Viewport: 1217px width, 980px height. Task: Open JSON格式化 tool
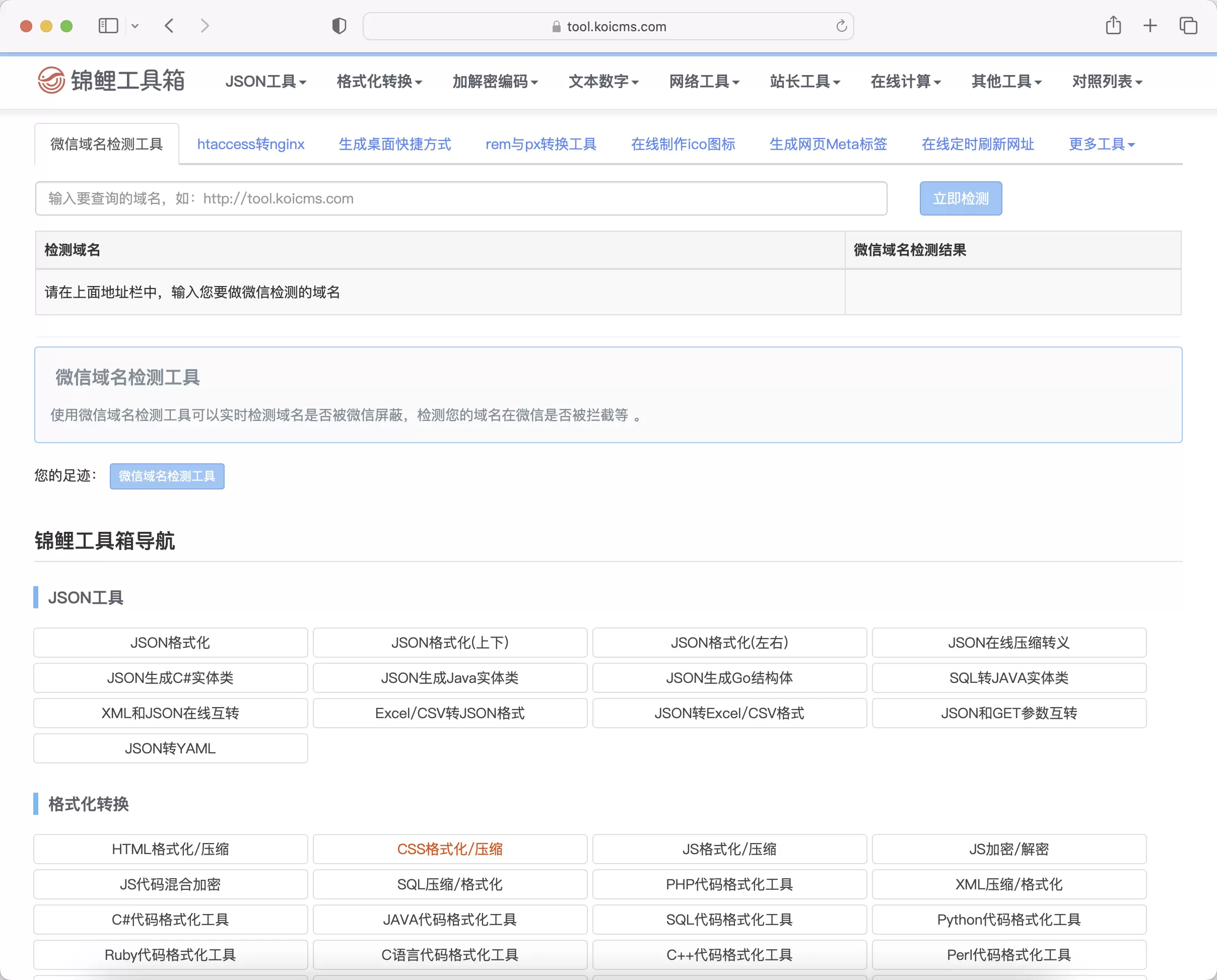pos(171,643)
